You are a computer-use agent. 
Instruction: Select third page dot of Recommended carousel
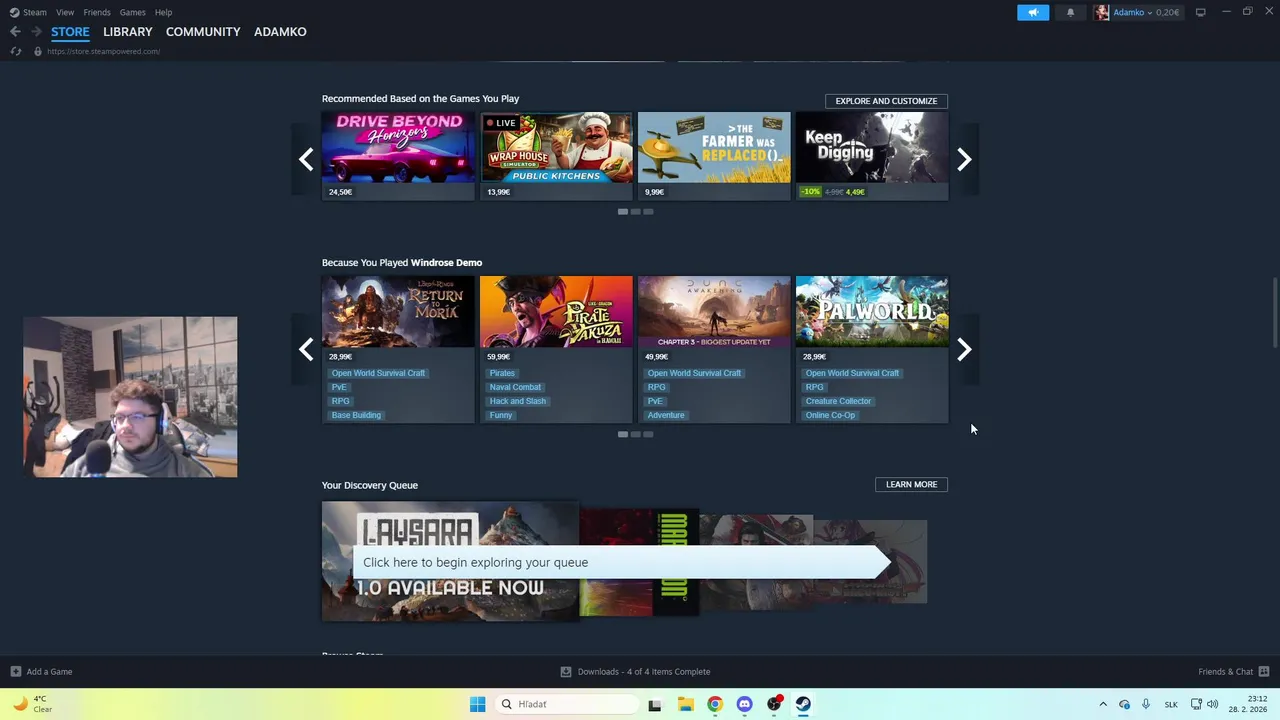(x=648, y=212)
